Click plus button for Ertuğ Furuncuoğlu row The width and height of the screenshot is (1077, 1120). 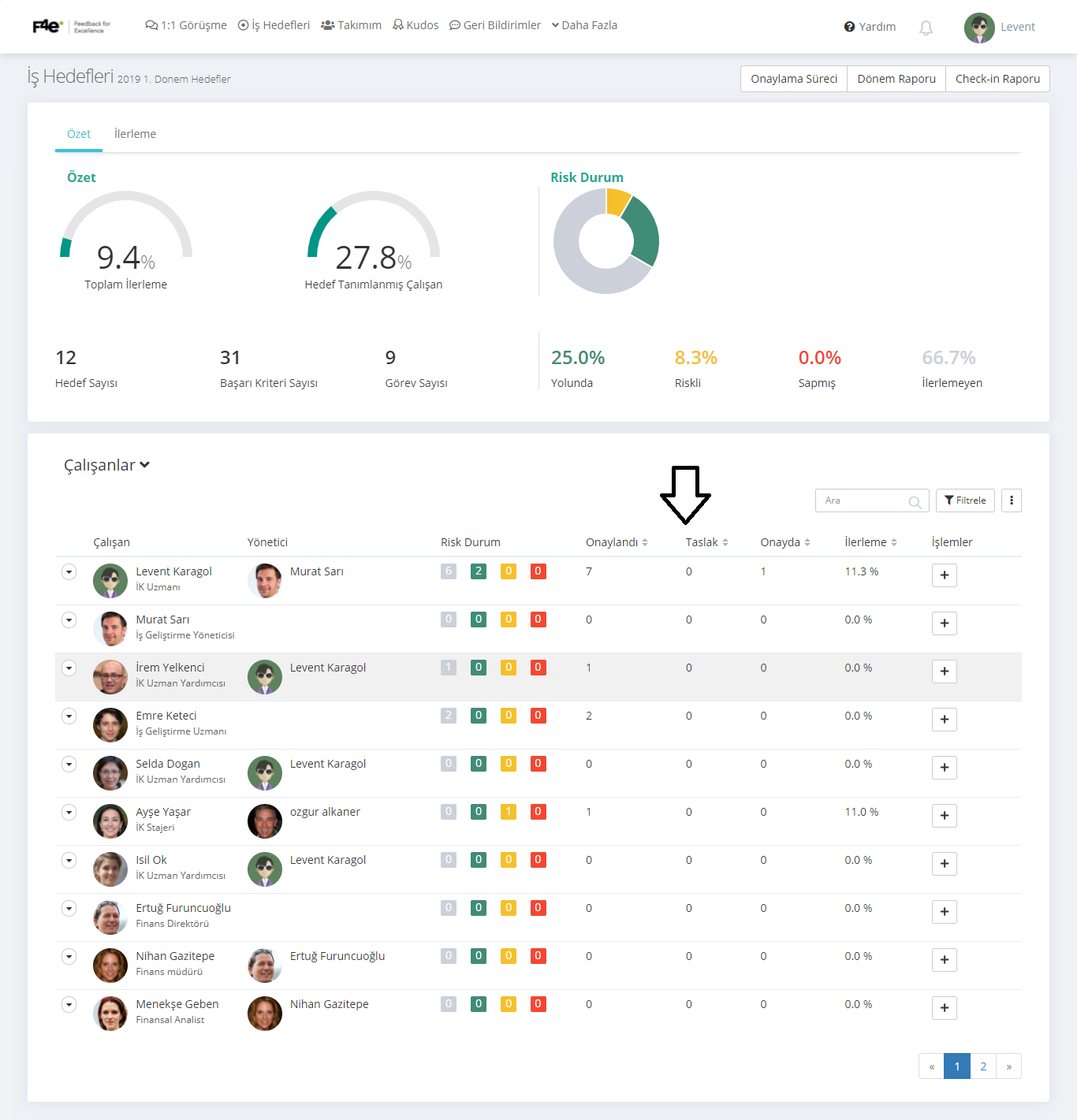click(945, 912)
